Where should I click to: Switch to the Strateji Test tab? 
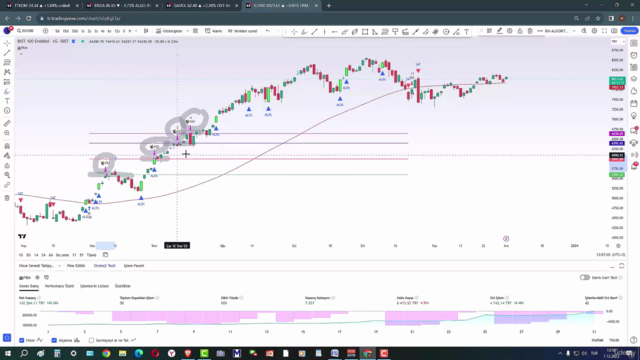(x=104, y=266)
